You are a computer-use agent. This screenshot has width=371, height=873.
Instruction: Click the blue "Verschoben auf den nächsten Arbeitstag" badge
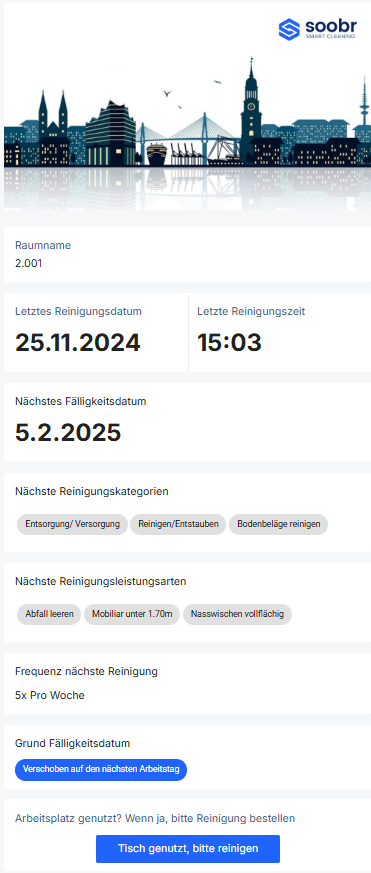click(101, 770)
